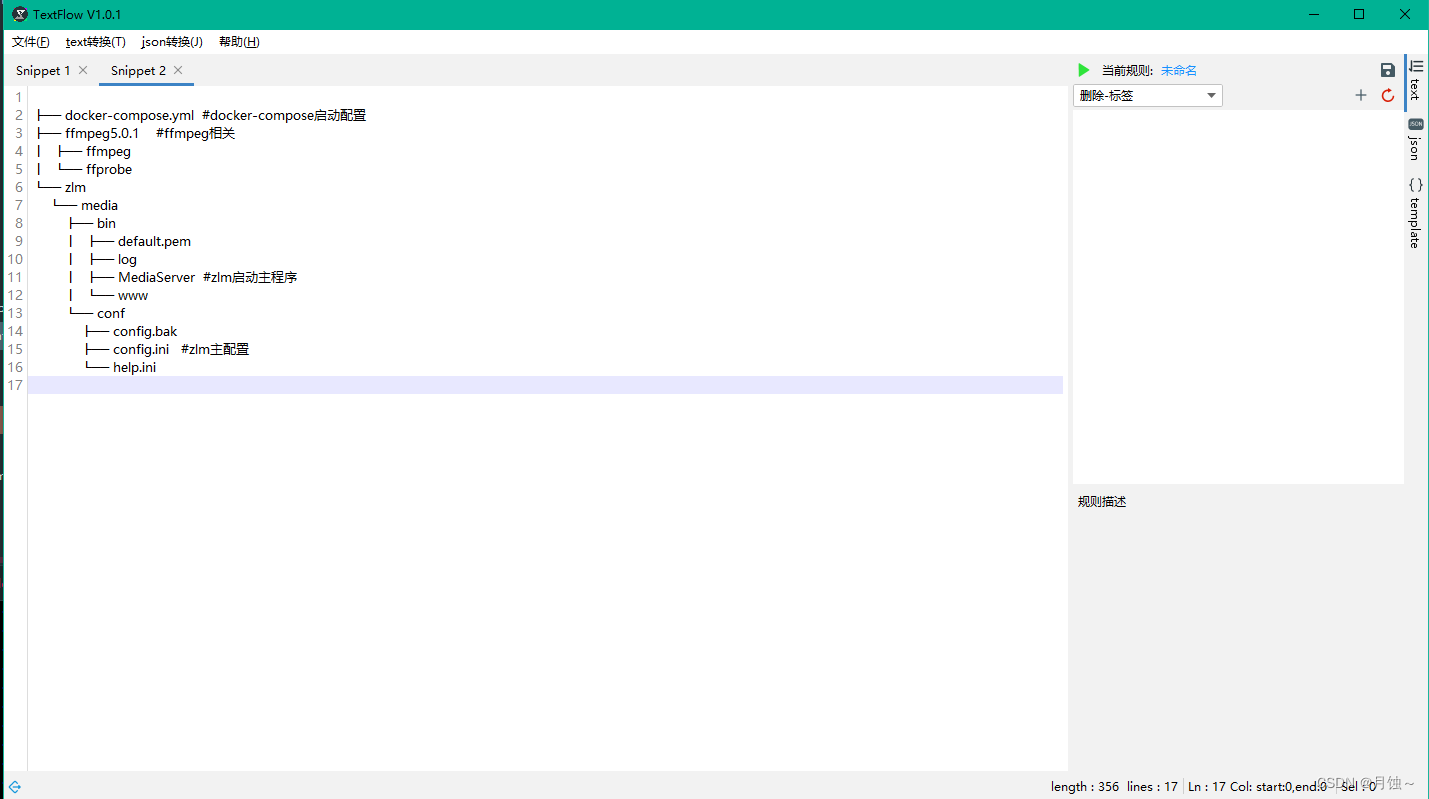Run the current rule with the green play icon
This screenshot has height=799, width=1429.
1083,70
